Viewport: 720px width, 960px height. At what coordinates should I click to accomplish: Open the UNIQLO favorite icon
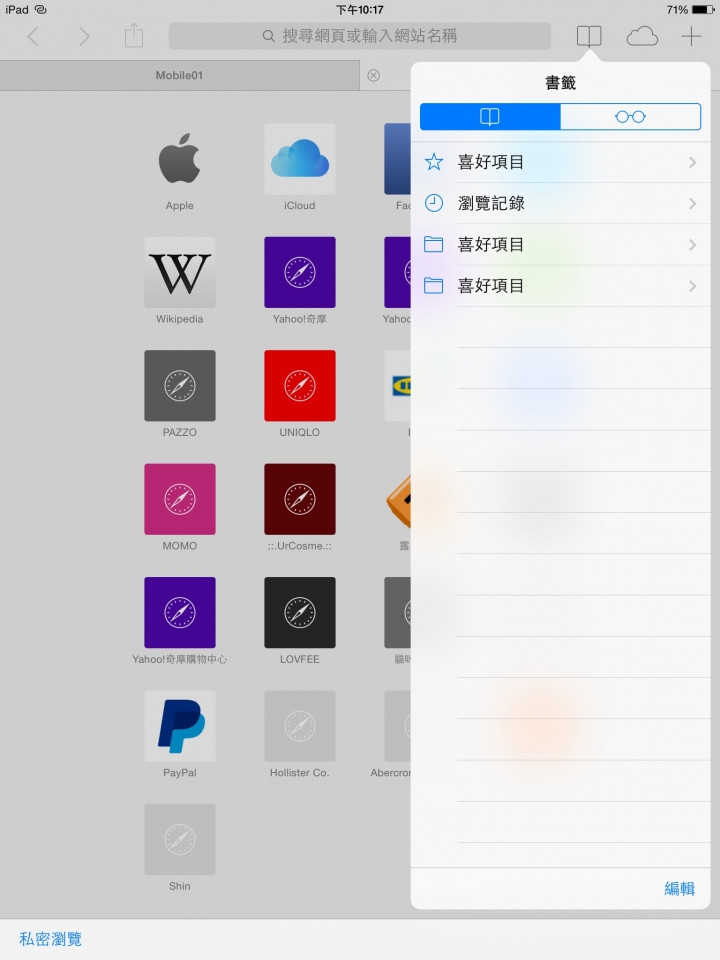[299, 386]
